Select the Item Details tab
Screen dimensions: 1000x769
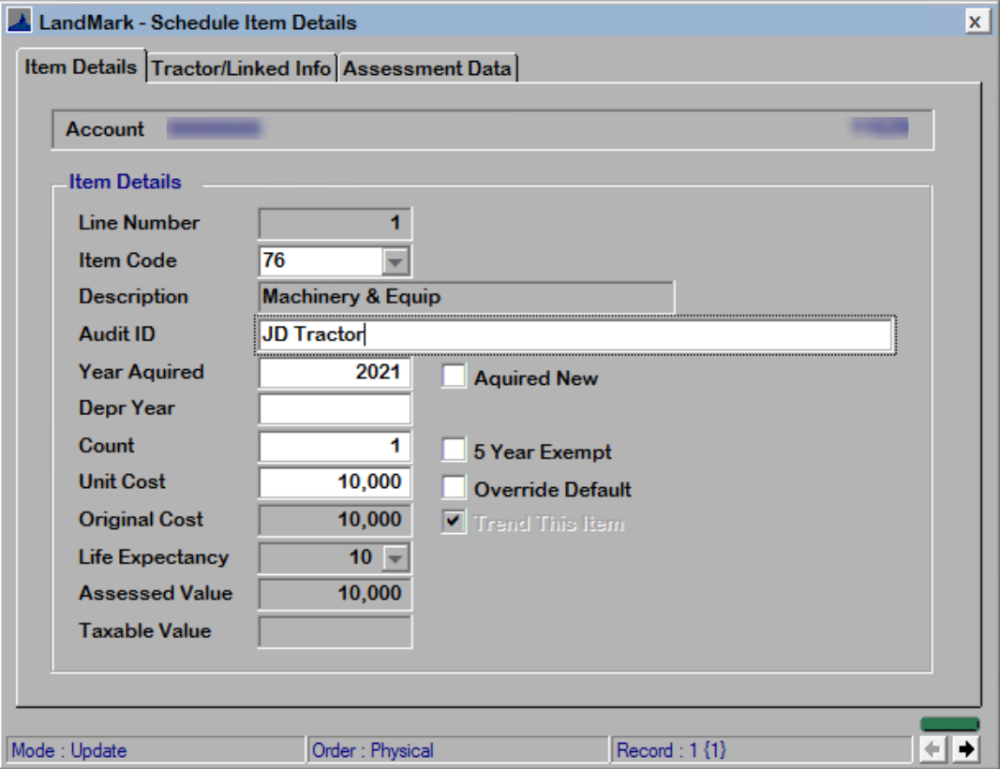pyautogui.click(x=81, y=68)
